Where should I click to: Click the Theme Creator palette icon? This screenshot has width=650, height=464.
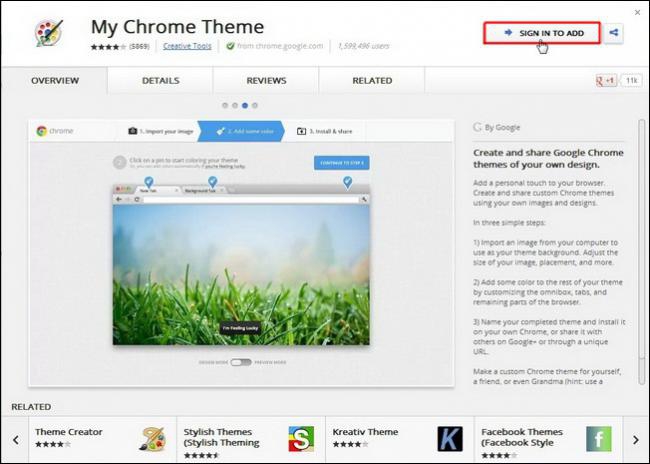[153, 439]
